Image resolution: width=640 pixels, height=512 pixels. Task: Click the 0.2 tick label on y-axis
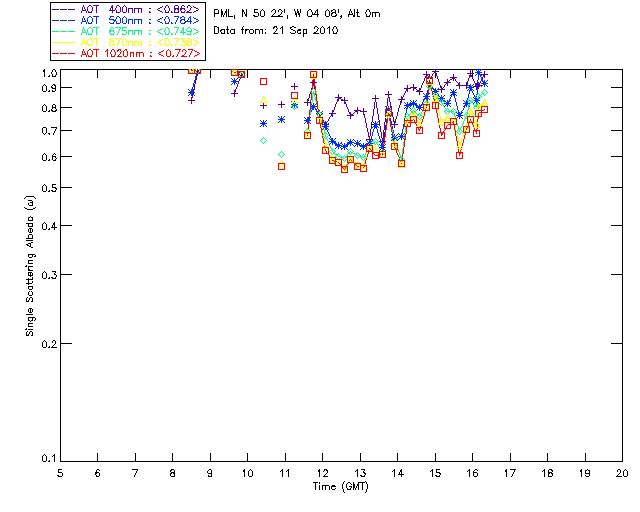tap(48, 344)
